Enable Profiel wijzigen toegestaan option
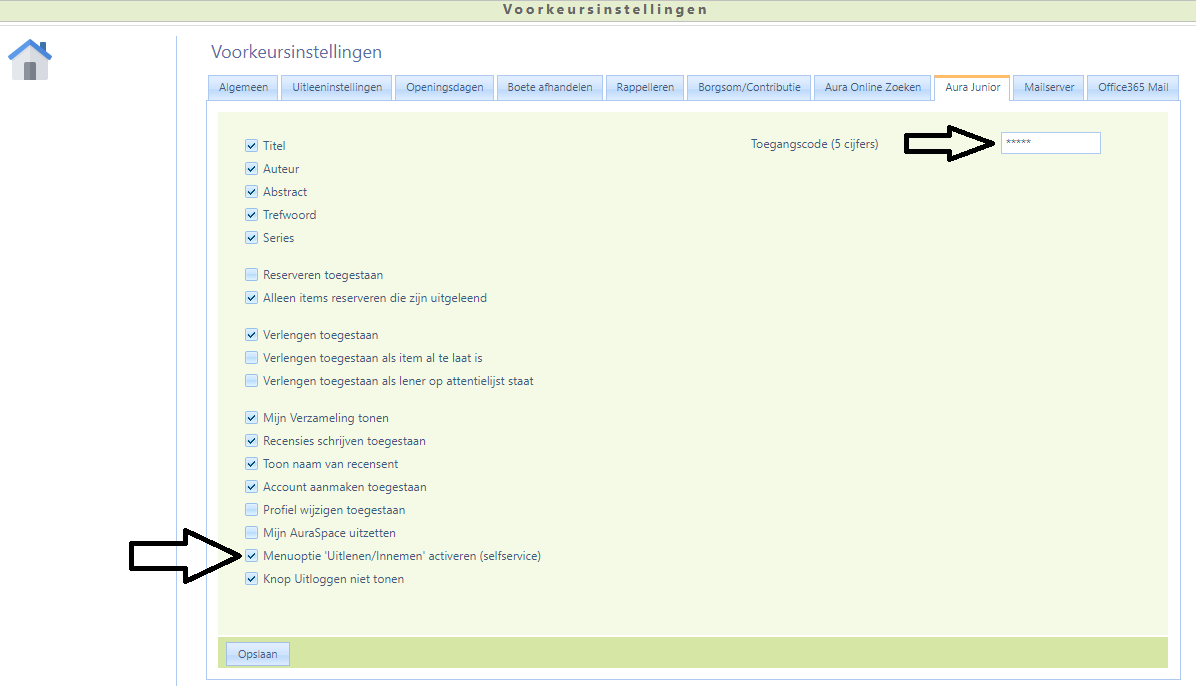 [251, 510]
